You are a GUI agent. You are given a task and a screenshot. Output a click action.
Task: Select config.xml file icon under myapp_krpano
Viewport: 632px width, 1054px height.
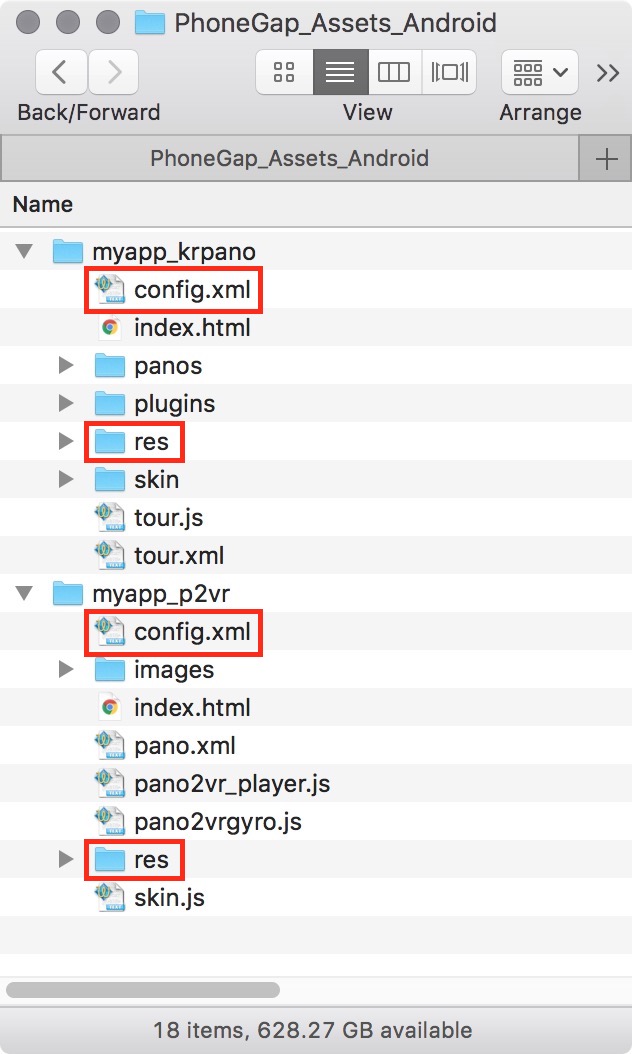[x=110, y=289]
